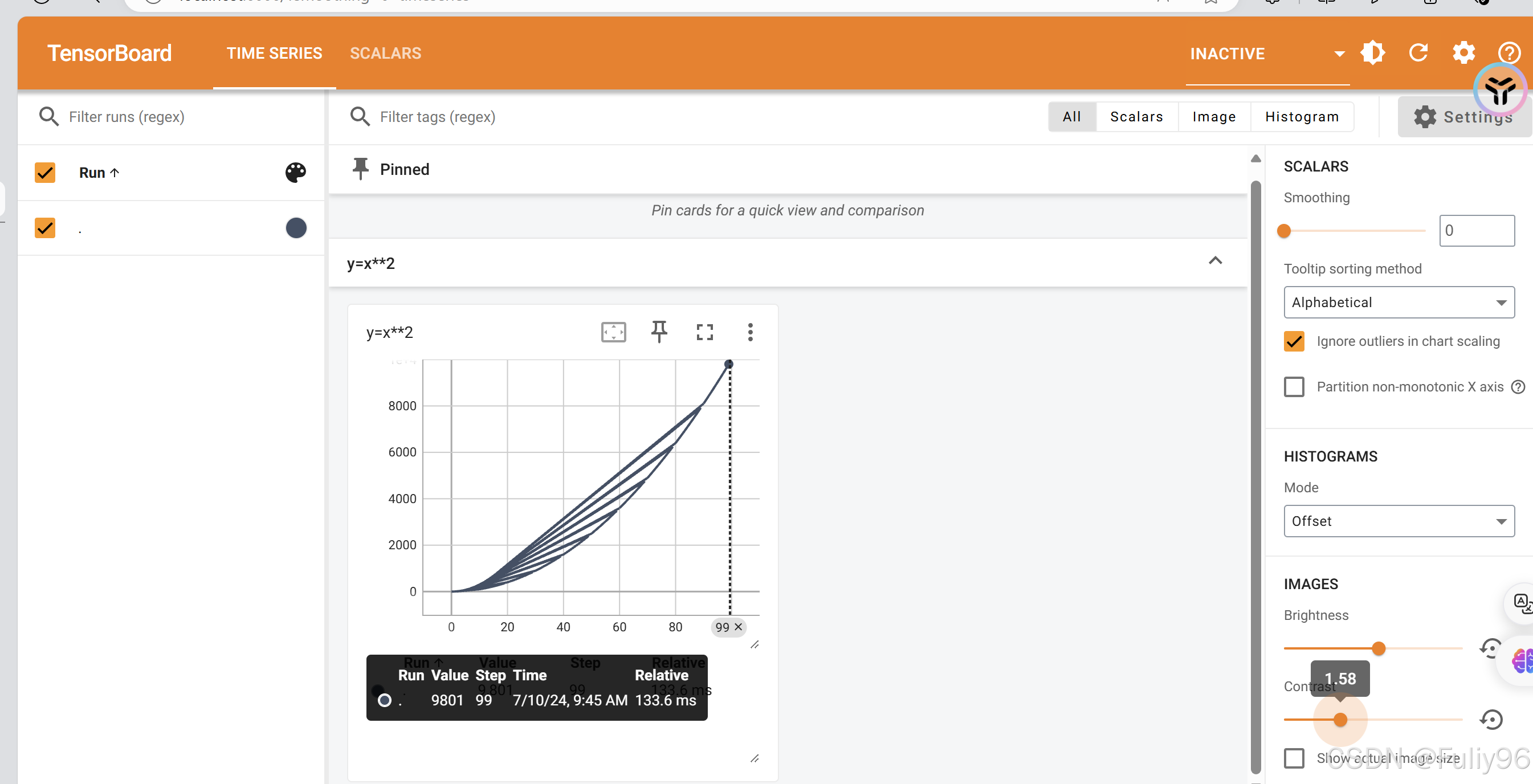This screenshot has width=1533, height=784.
Task: Click the y=x**2 card title text
Action: 389,332
